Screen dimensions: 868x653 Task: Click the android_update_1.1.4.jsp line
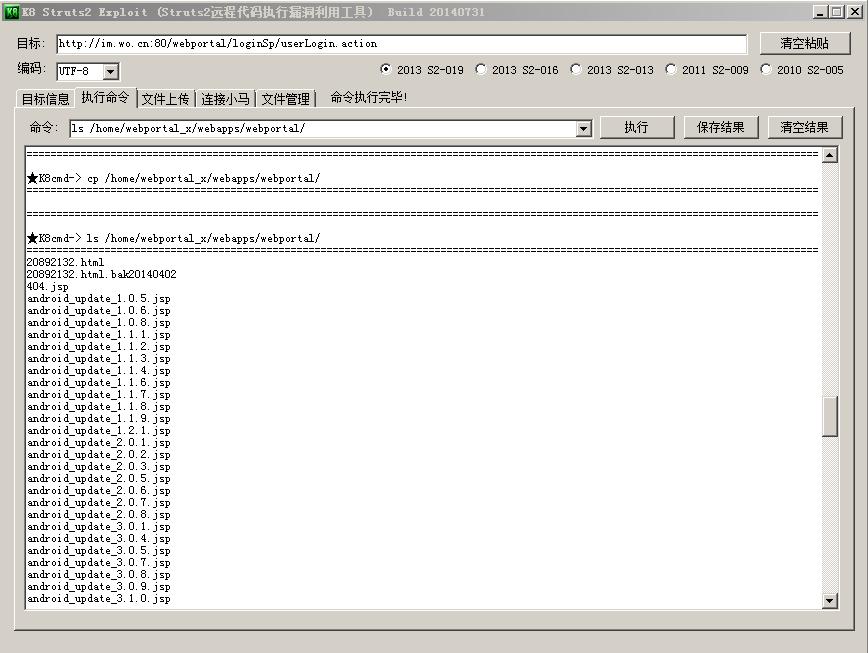tap(99, 371)
